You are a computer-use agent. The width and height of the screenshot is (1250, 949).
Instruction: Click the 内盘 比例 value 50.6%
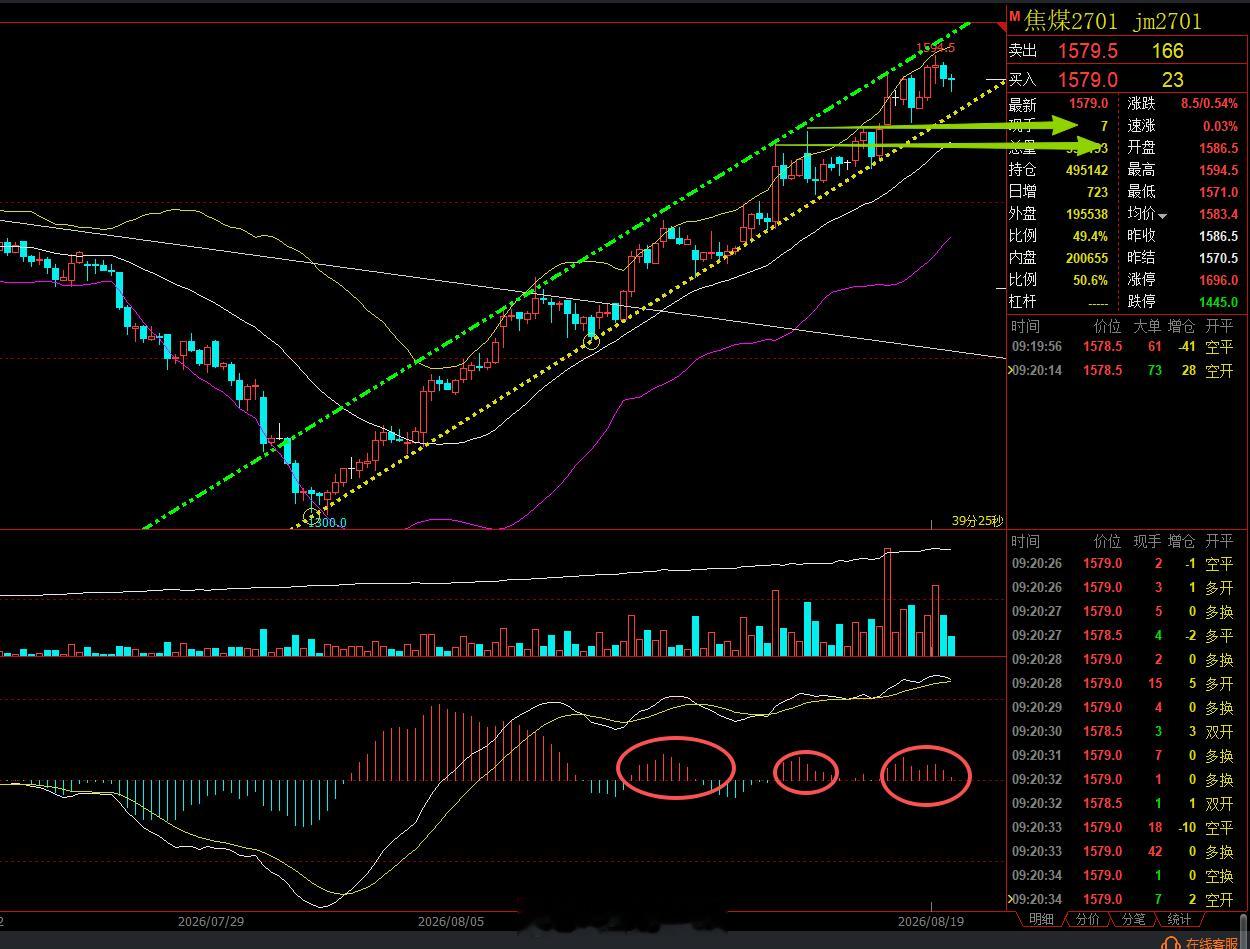[1090, 280]
